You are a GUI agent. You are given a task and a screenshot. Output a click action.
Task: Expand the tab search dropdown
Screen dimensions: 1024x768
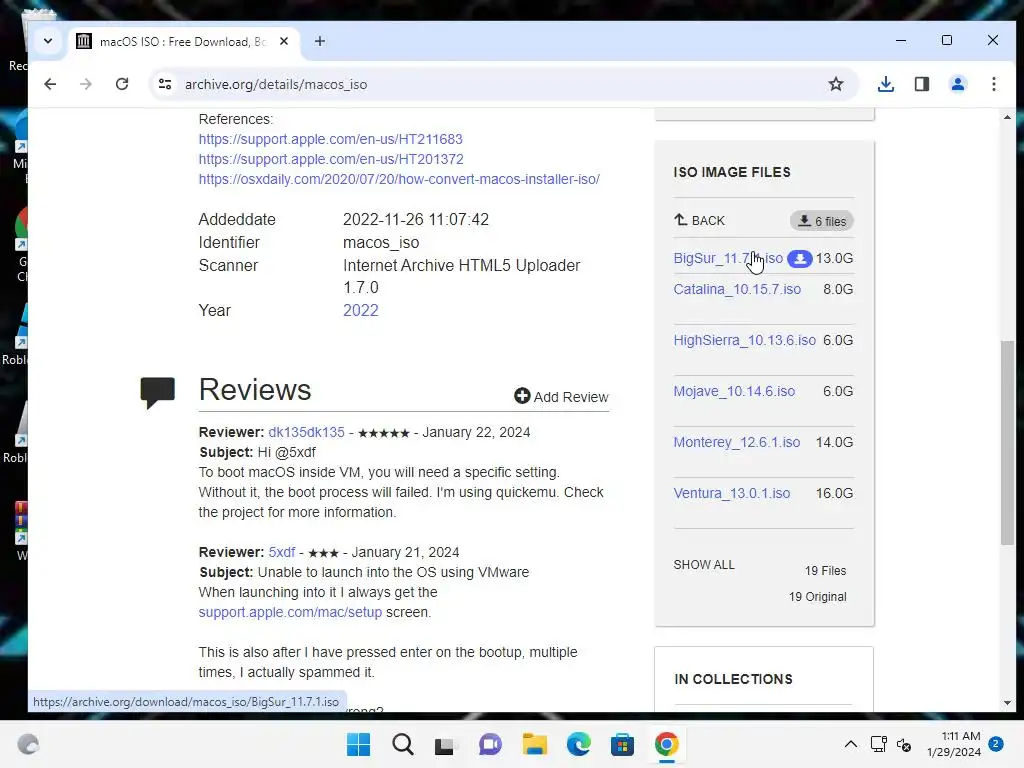[x=48, y=41]
